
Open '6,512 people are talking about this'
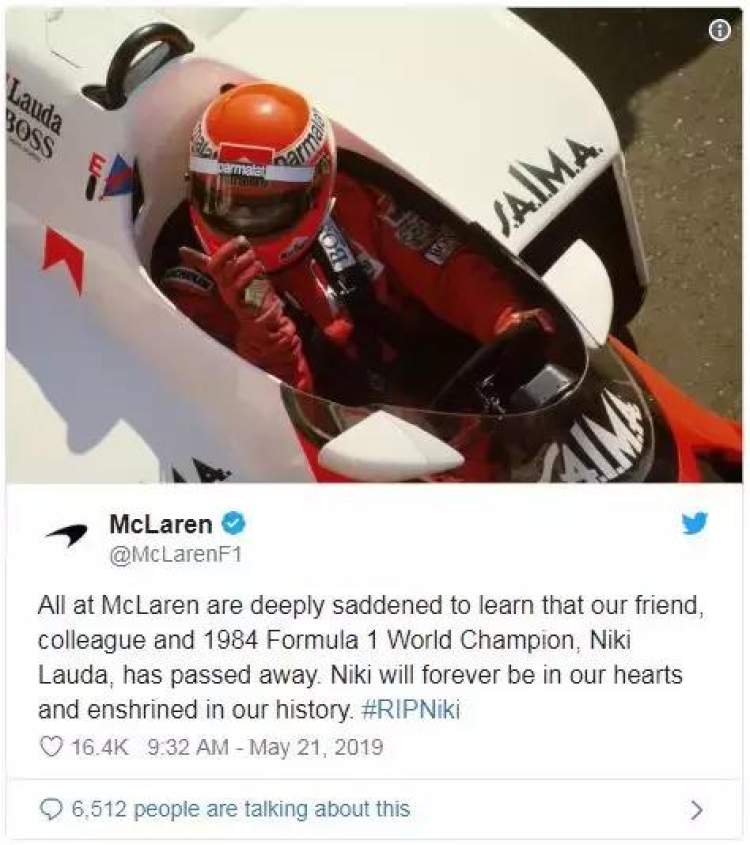pos(241,809)
